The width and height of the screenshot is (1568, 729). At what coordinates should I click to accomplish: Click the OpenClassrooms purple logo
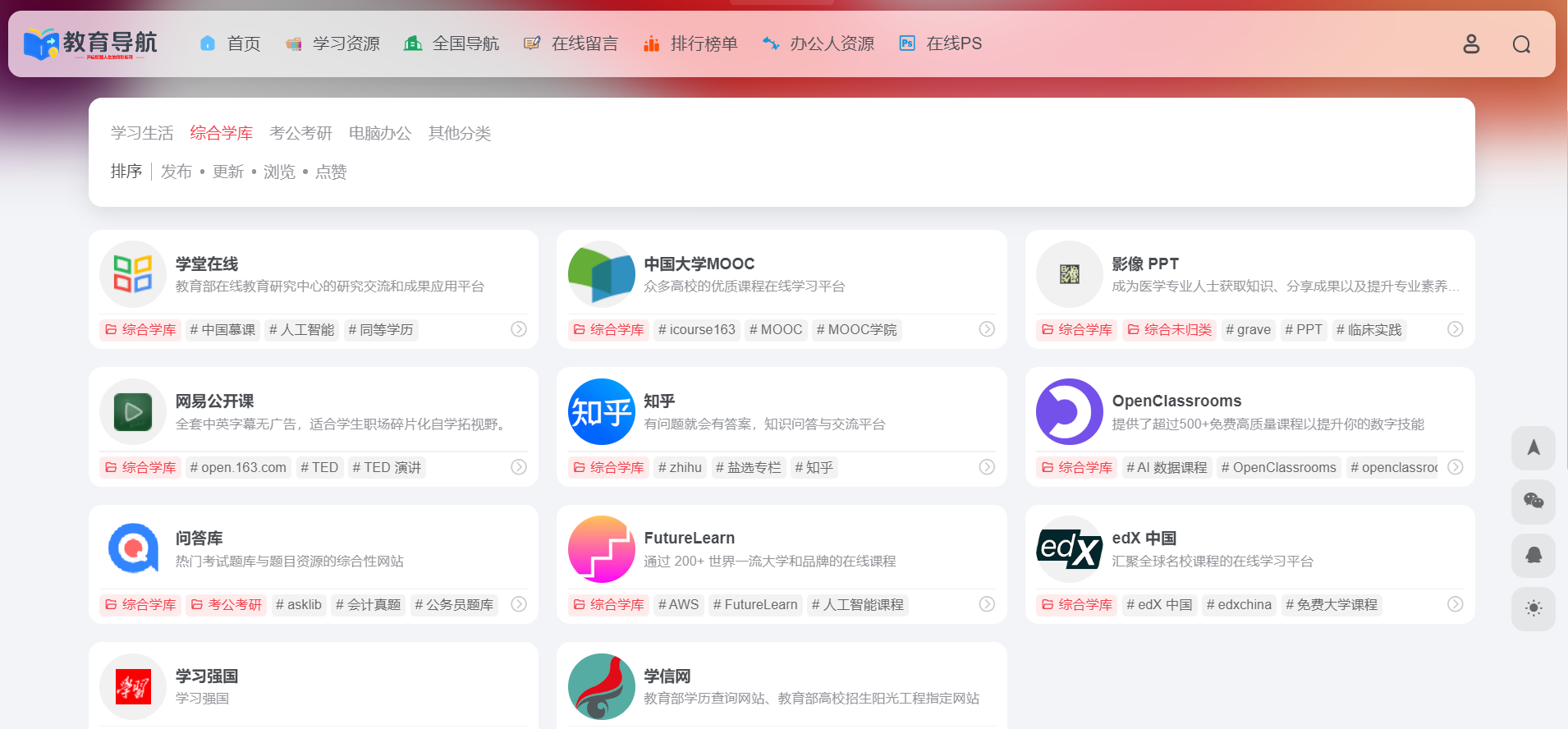click(x=1070, y=411)
